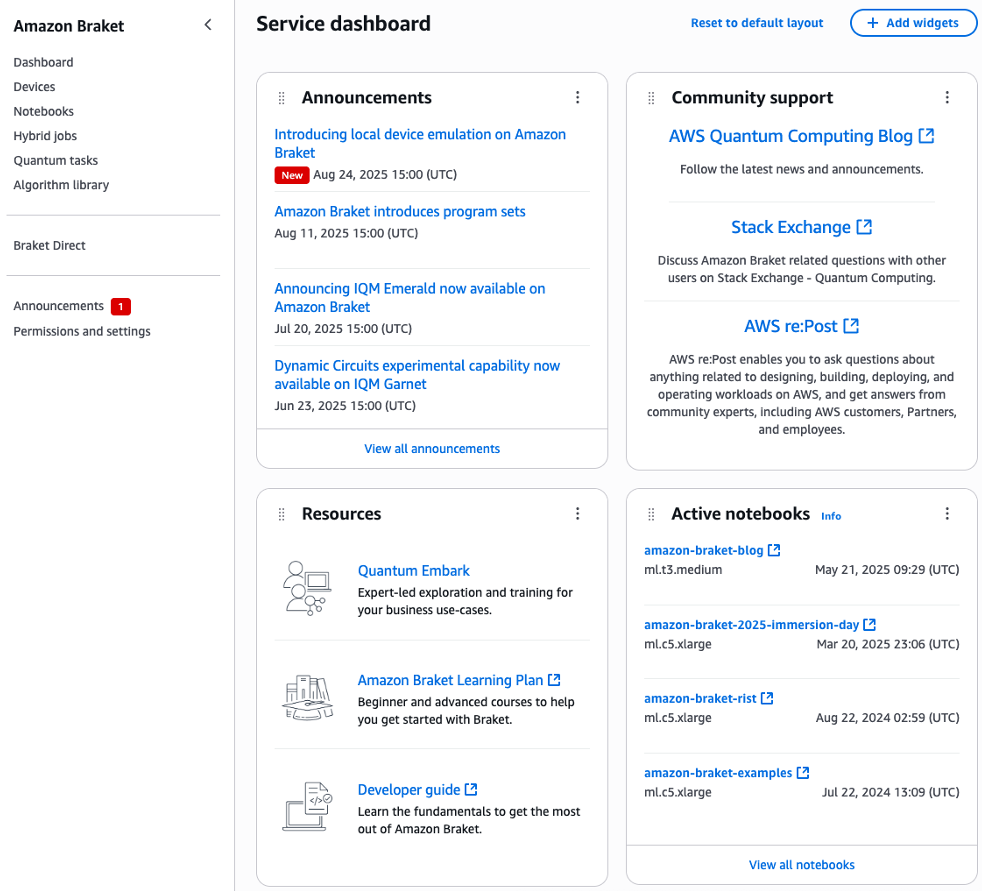Image resolution: width=982 pixels, height=891 pixels.
Task: Collapse the Amazon Braket side navigation
Action: [208, 25]
